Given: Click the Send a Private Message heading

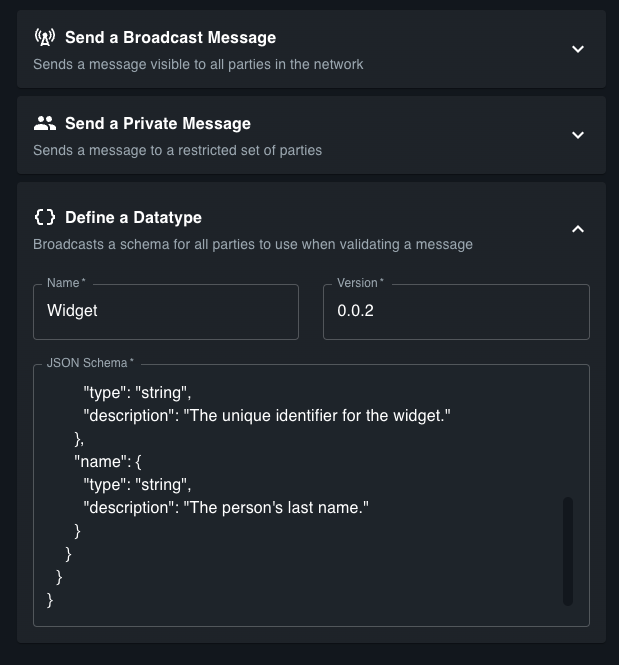Looking at the screenshot, I should click(x=157, y=124).
